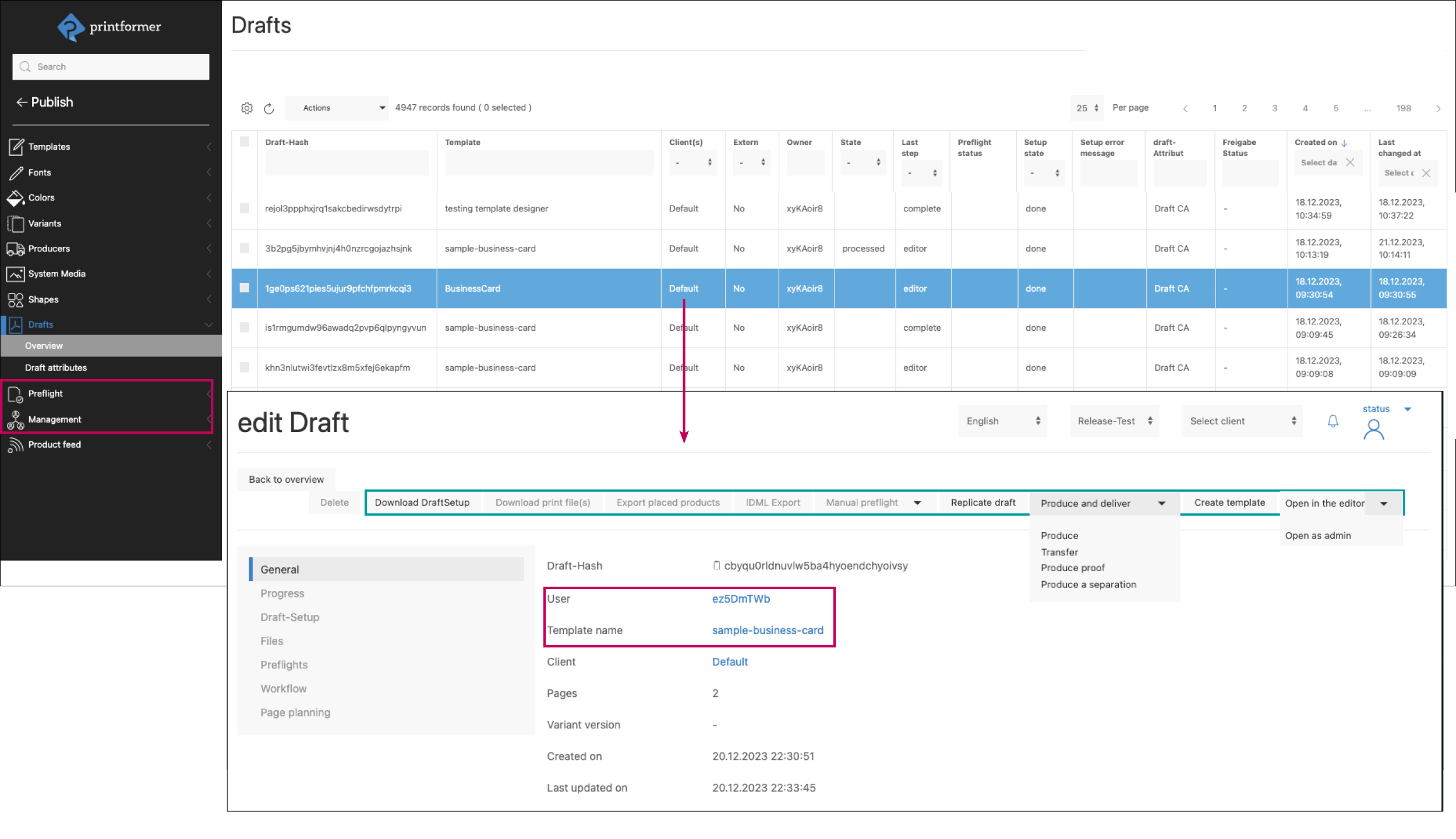This screenshot has height=839, width=1456.
Task: Toggle the select-all rows checkbox
Action: 245,141
